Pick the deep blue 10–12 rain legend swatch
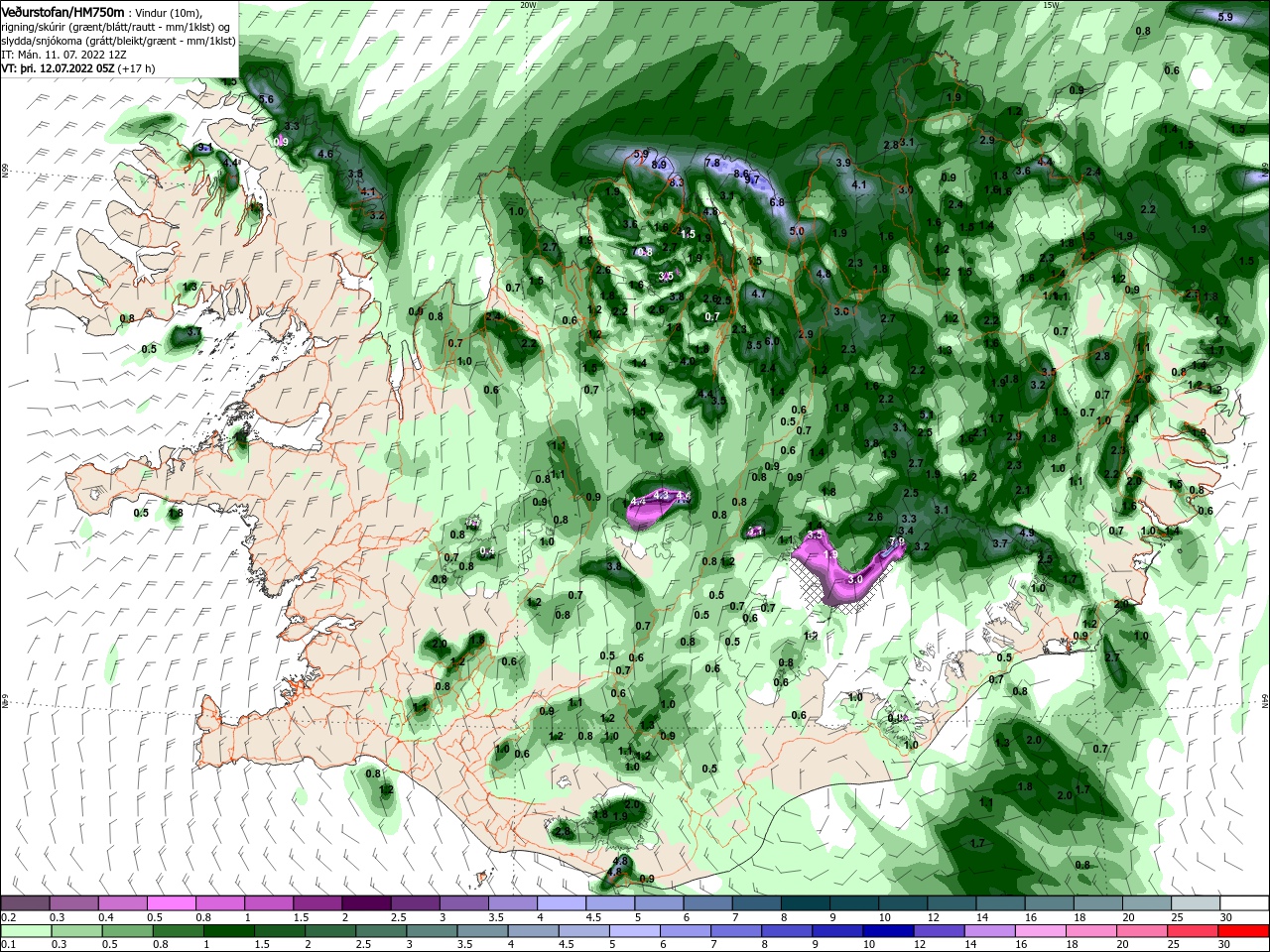 pyautogui.click(x=886, y=931)
